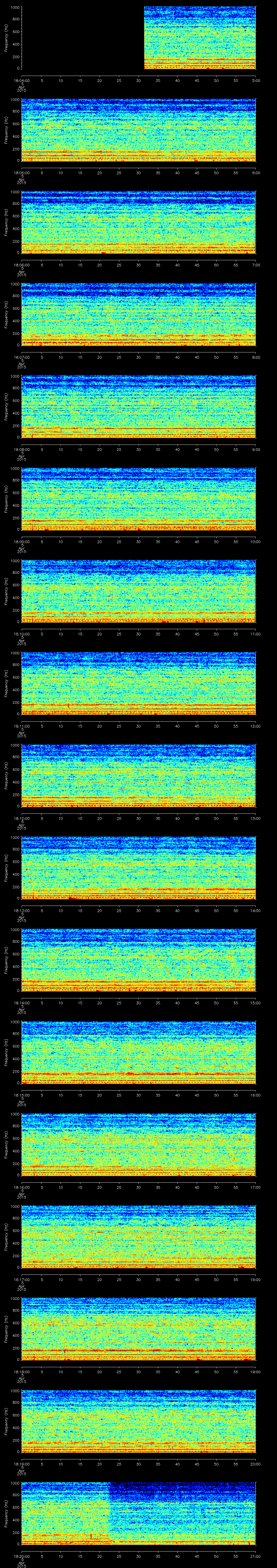The height and width of the screenshot is (1568, 277).
Task: Select the spectrogram plot starting at 18:05:00
Action: tap(139, 130)
